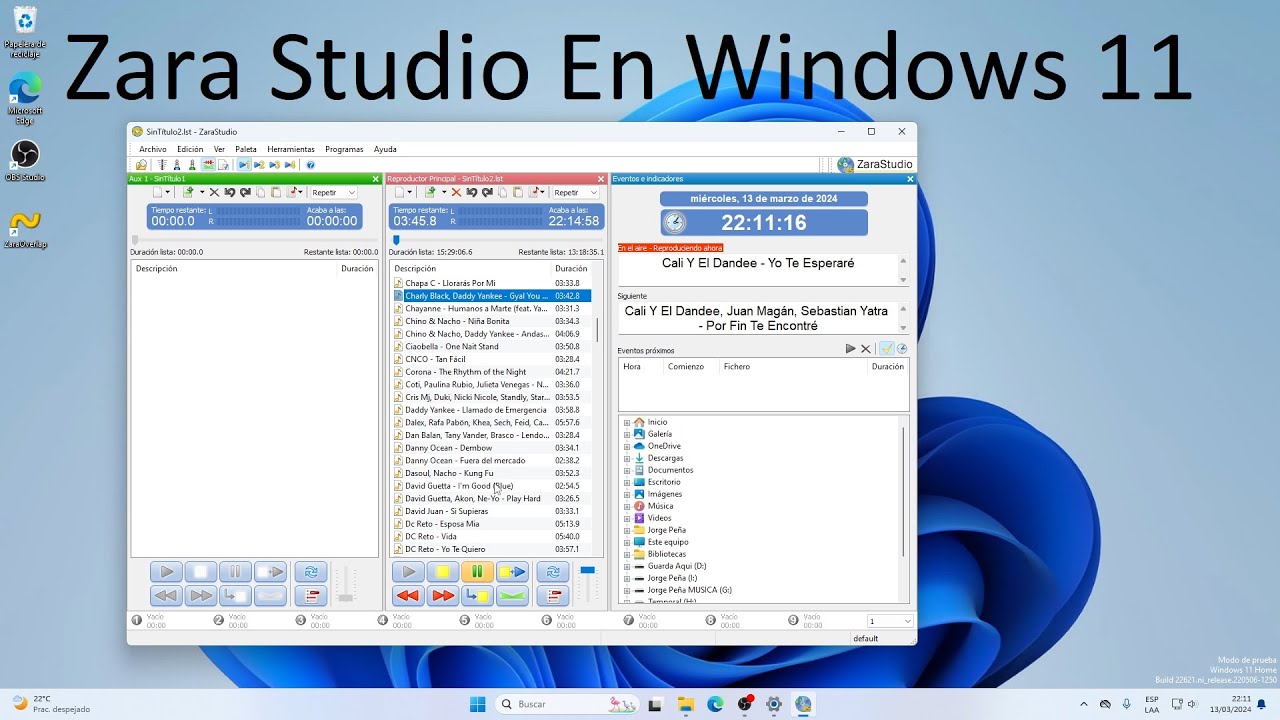1280x720 pixels.
Task: Toggle events enabled checkmark icon
Action: (x=886, y=349)
